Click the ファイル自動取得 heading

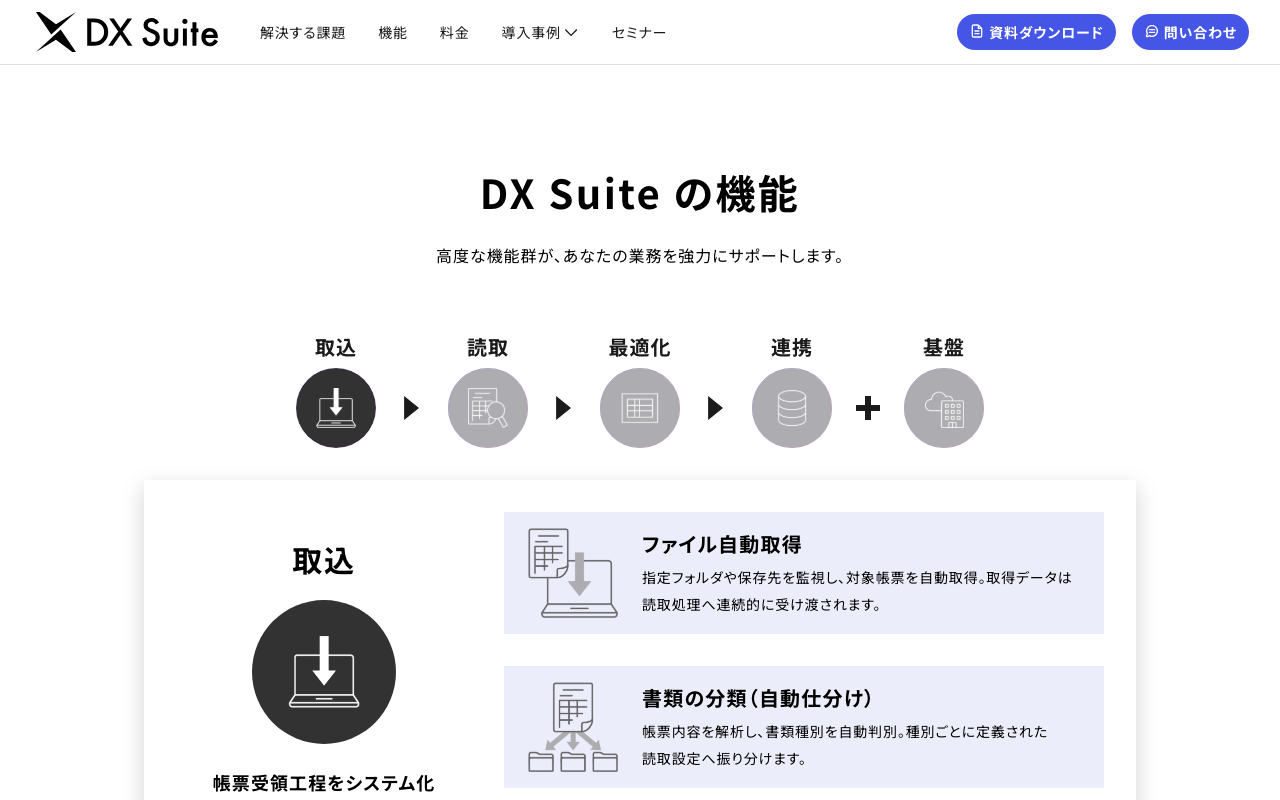click(x=722, y=545)
